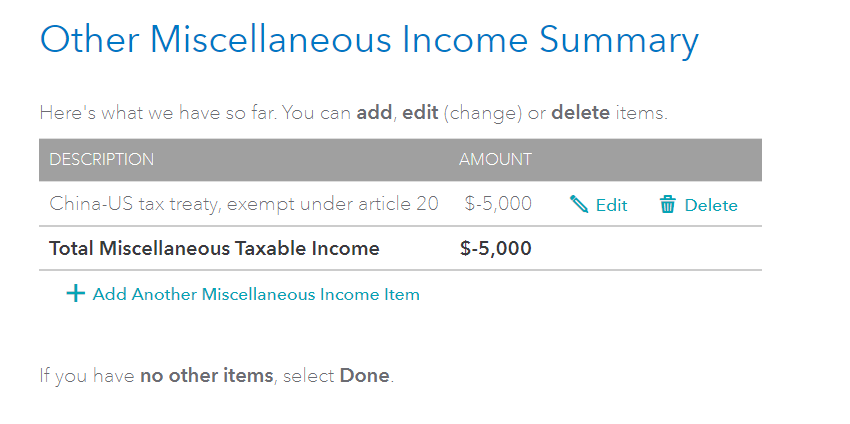Select the China-US tax treaty description text
Image resolution: width=850 pixels, height=424 pixels.
[243, 204]
